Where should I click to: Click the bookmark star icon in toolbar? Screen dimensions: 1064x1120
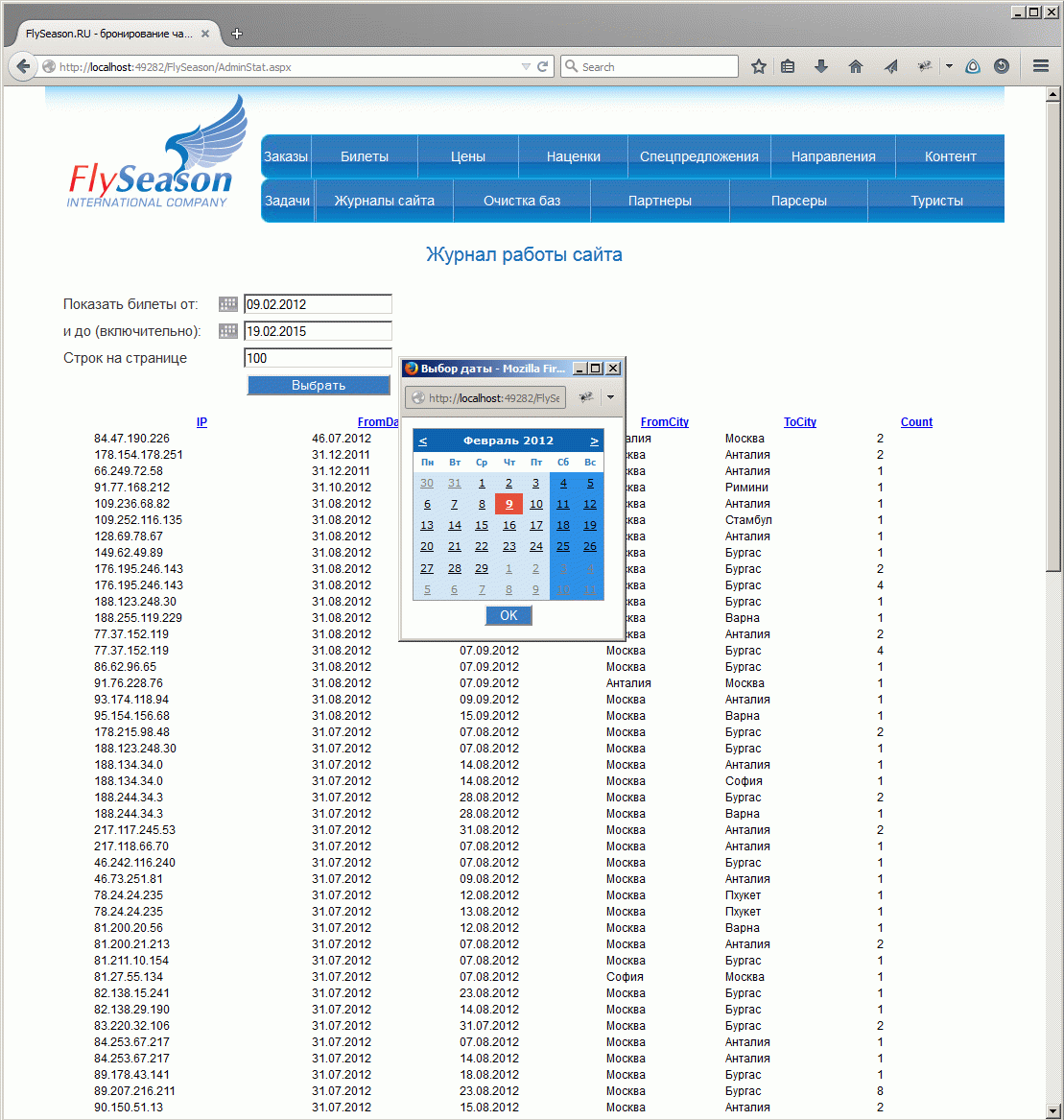click(758, 66)
